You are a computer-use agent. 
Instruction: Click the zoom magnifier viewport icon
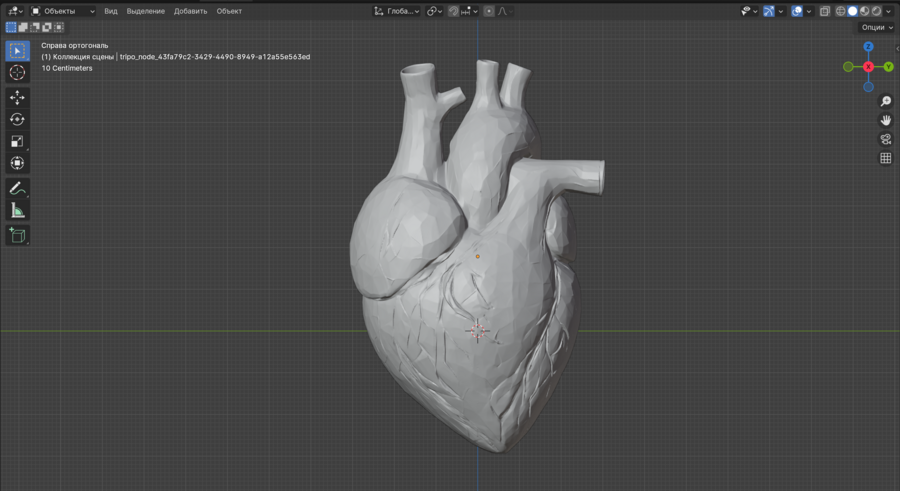click(x=885, y=102)
